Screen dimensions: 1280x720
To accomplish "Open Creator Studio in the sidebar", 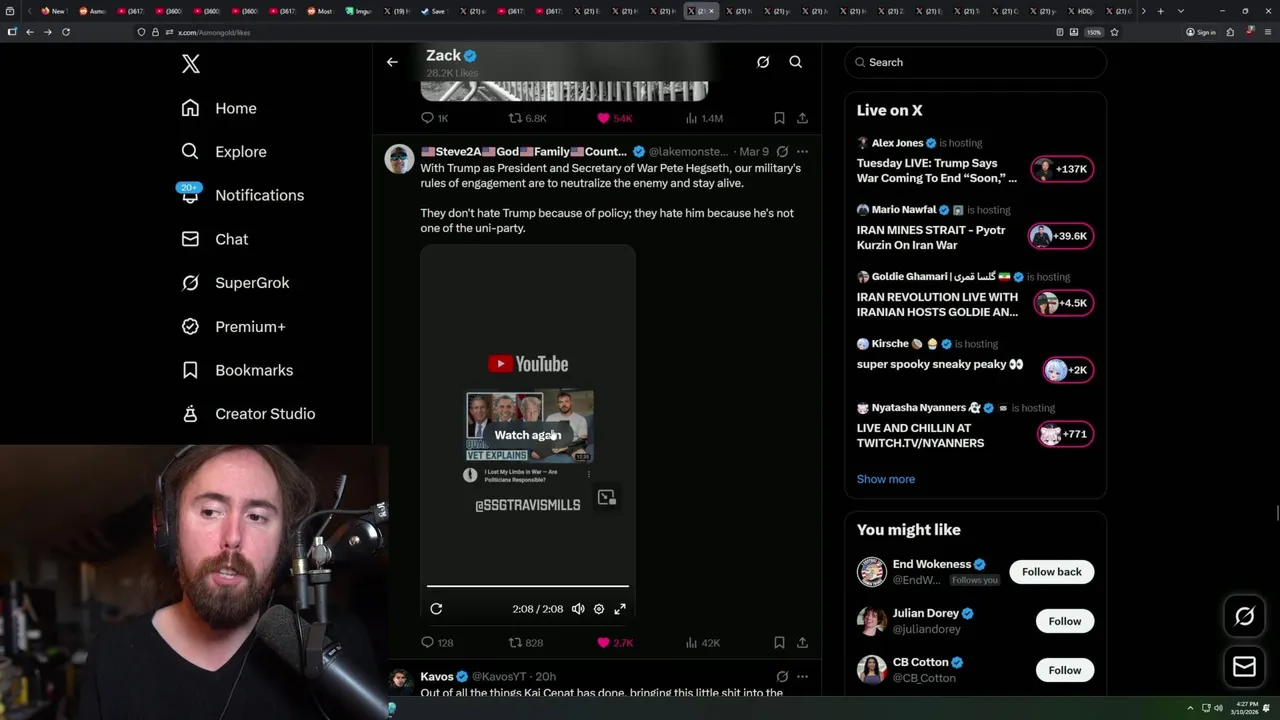I will pos(248,414).
